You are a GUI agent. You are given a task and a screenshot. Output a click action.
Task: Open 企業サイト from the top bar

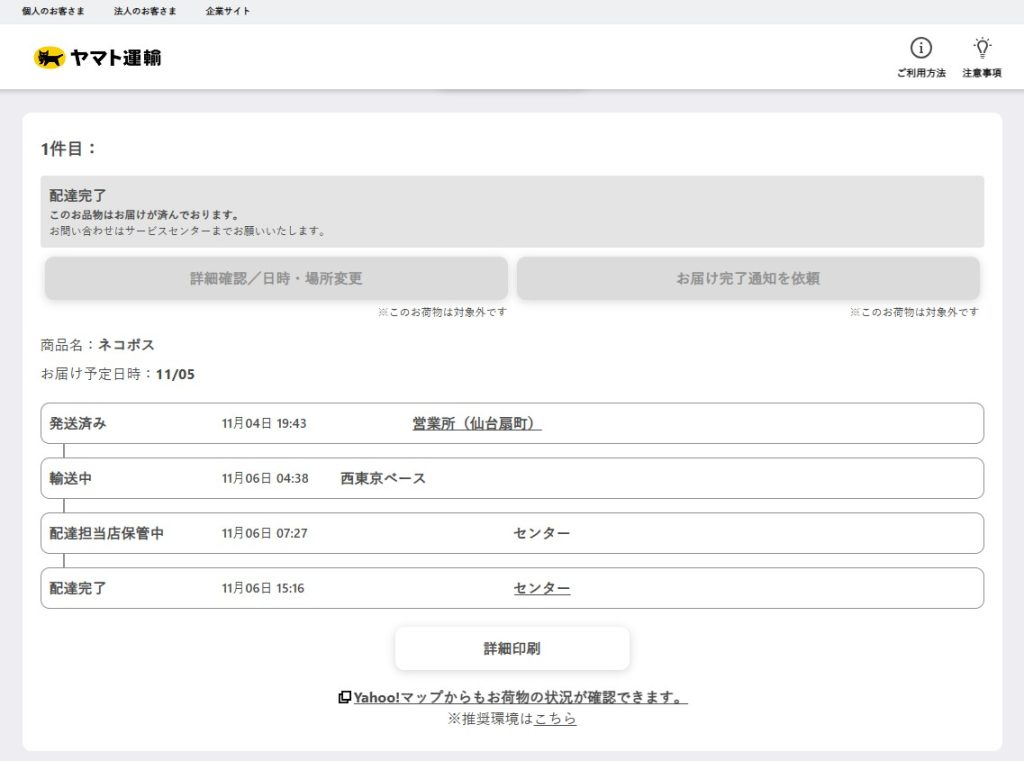(x=228, y=11)
